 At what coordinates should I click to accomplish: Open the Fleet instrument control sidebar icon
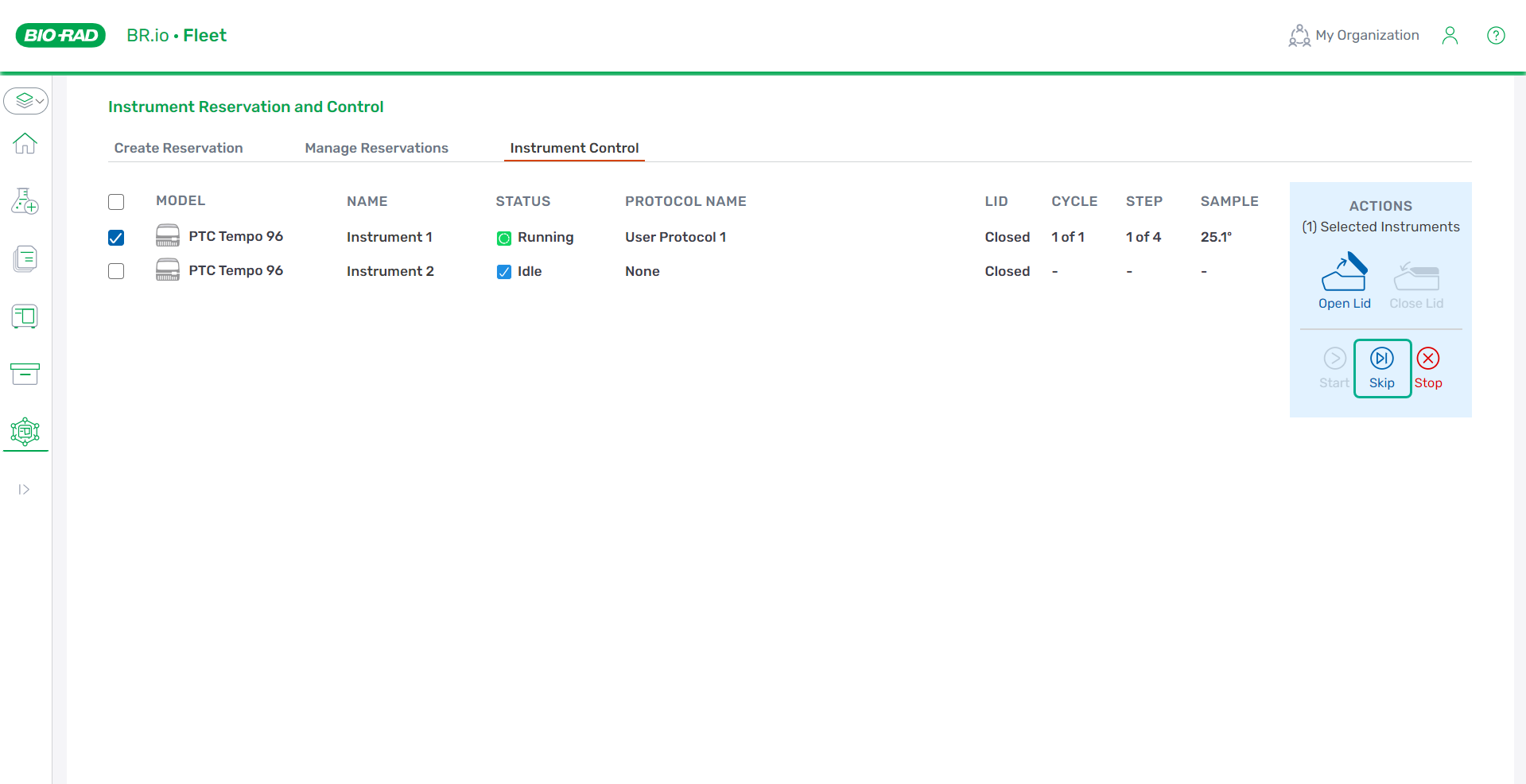pyautogui.click(x=25, y=432)
